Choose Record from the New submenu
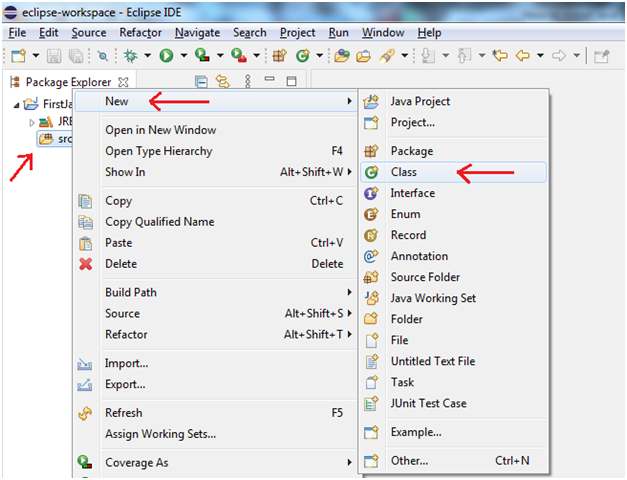The height and width of the screenshot is (480, 627). [x=453, y=235]
